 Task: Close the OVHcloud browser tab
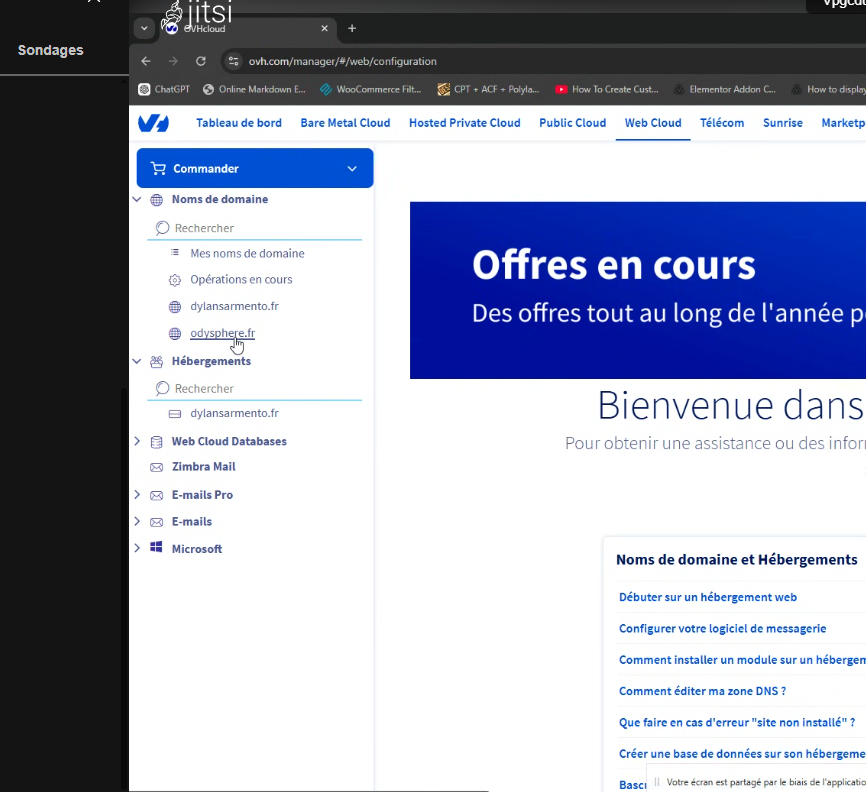pos(324,28)
